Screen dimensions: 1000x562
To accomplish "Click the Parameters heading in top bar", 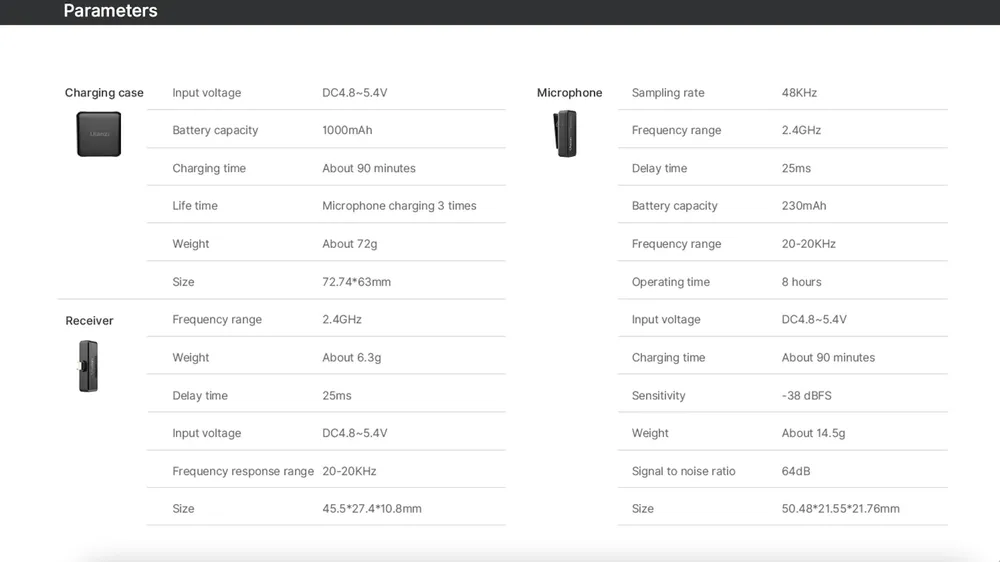I will pos(110,11).
